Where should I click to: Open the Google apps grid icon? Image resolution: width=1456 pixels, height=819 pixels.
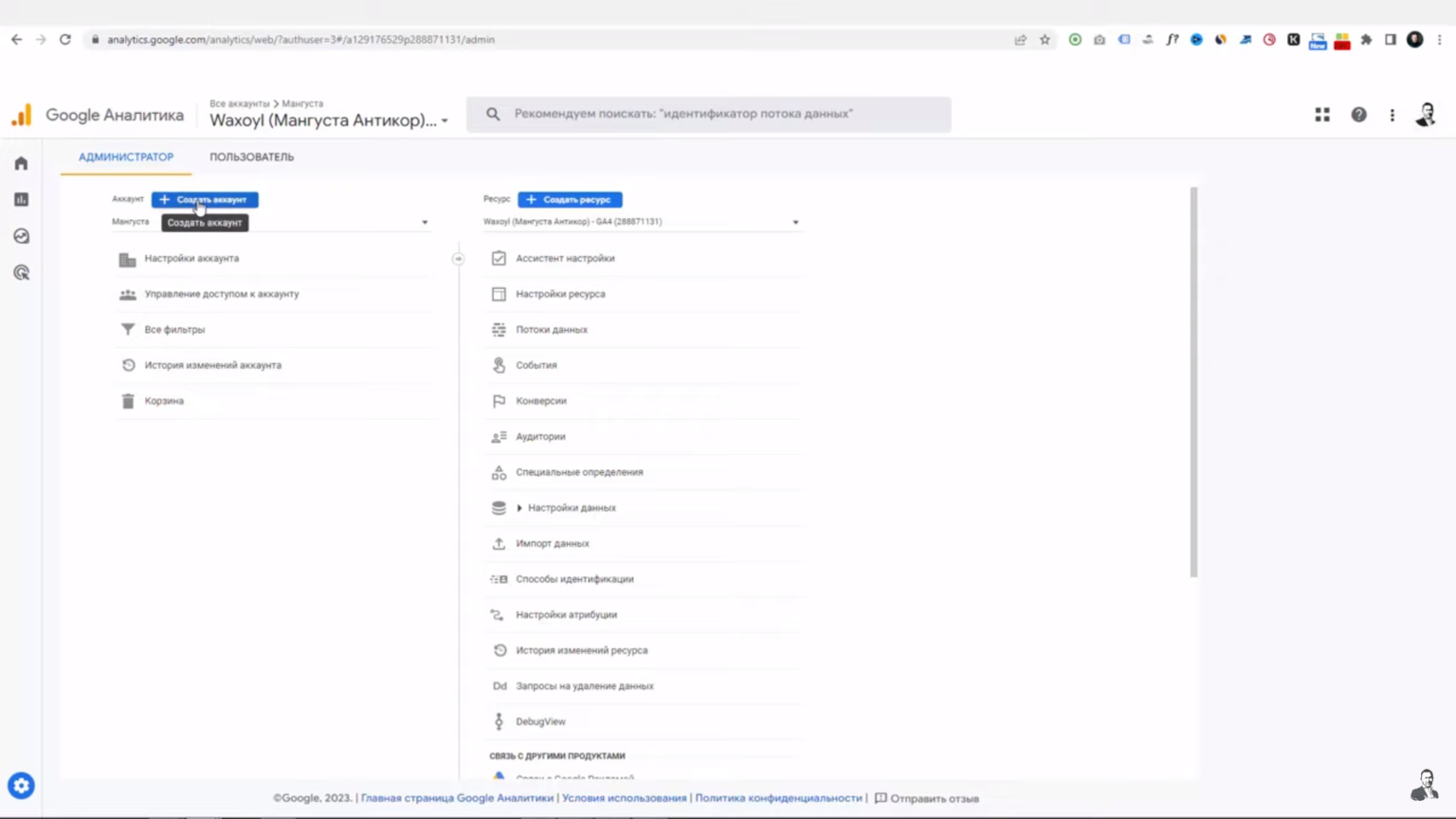click(1322, 115)
